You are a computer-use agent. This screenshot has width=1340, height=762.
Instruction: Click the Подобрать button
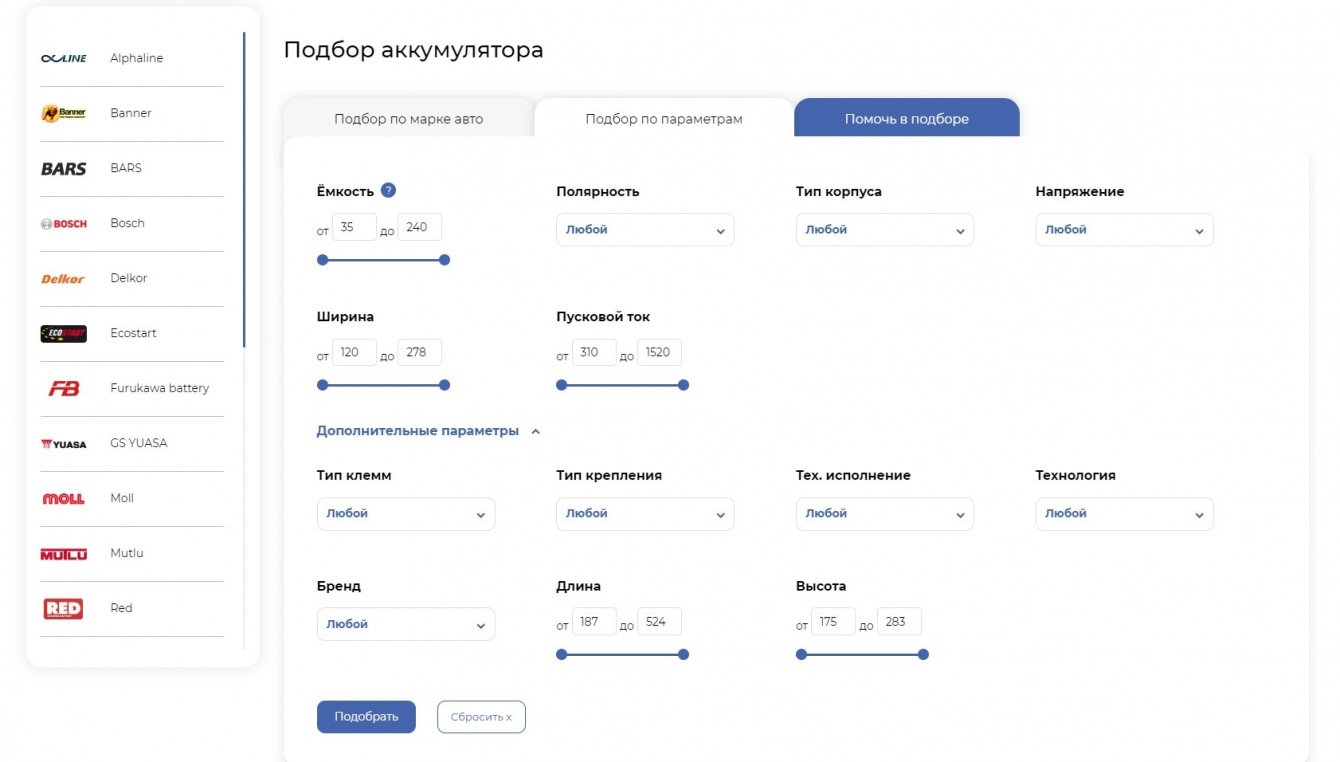tap(366, 717)
